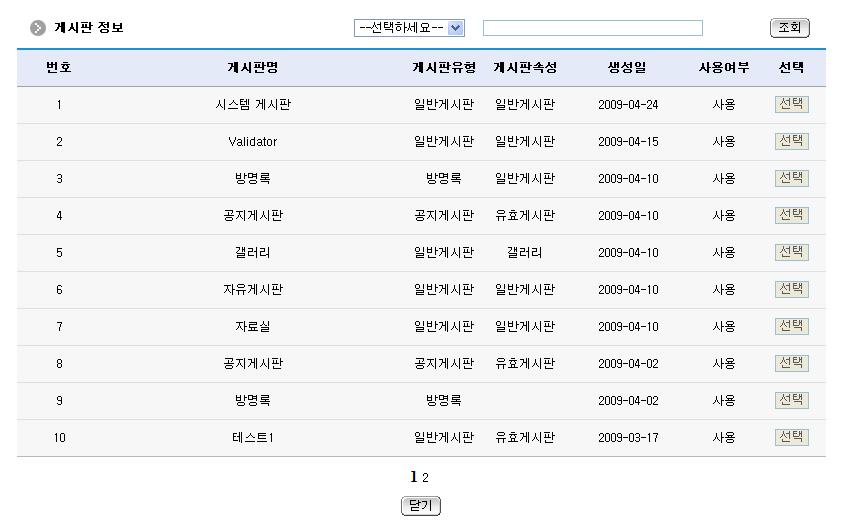Click 선택 button for 시스템 게시판 row
Image resolution: width=843 pixels, height=529 pixels.
pyautogui.click(x=791, y=104)
